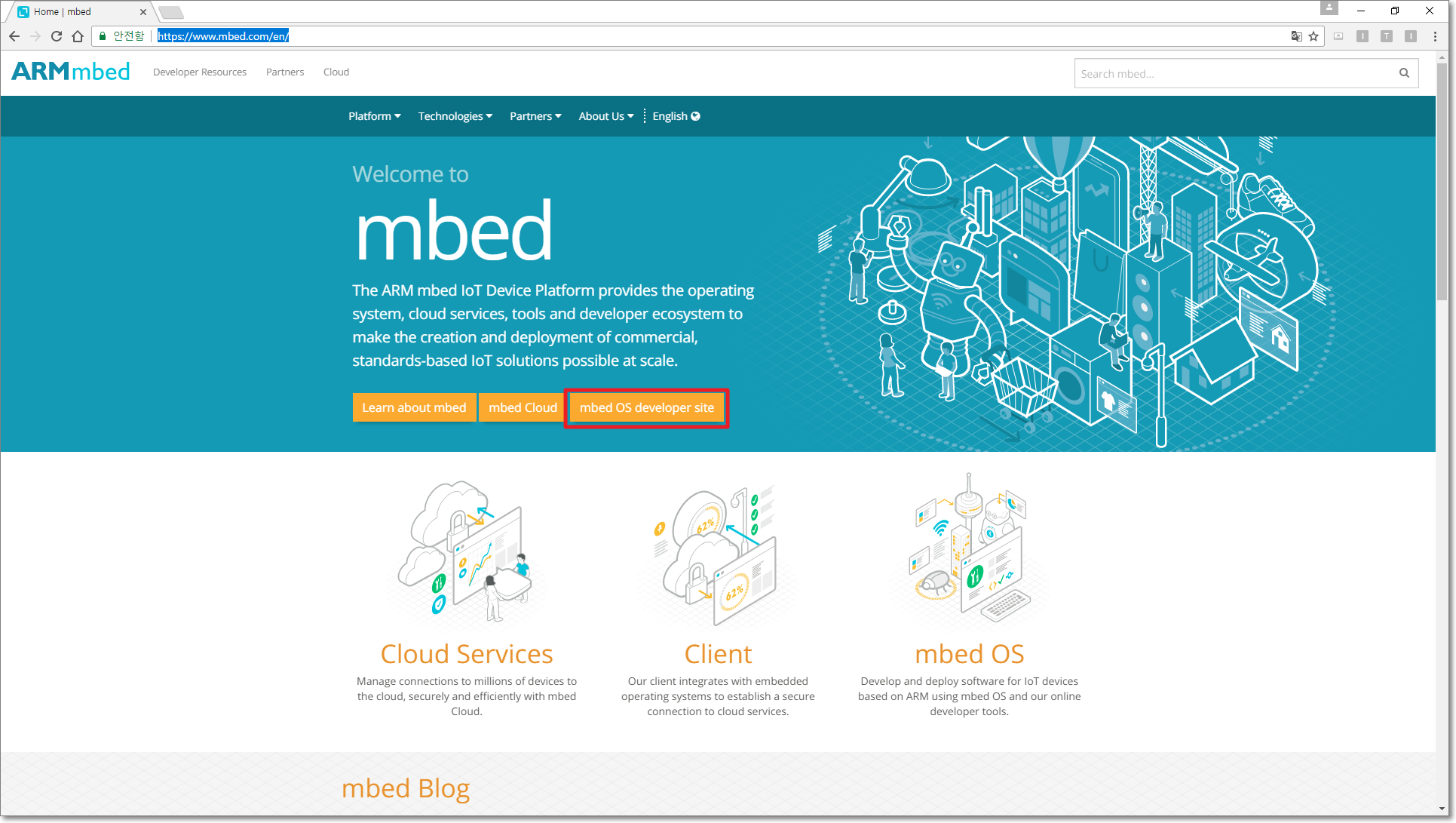Expand the Technologies dropdown

click(454, 116)
